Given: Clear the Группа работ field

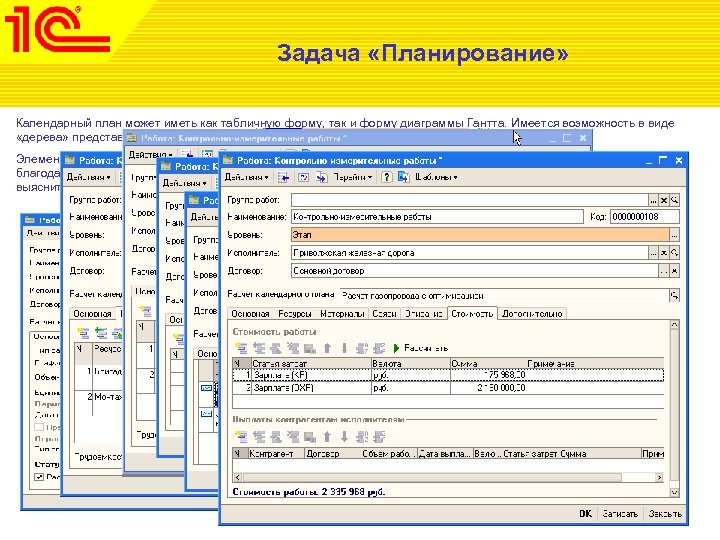Looking at the screenshot, I should click(664, 201).
